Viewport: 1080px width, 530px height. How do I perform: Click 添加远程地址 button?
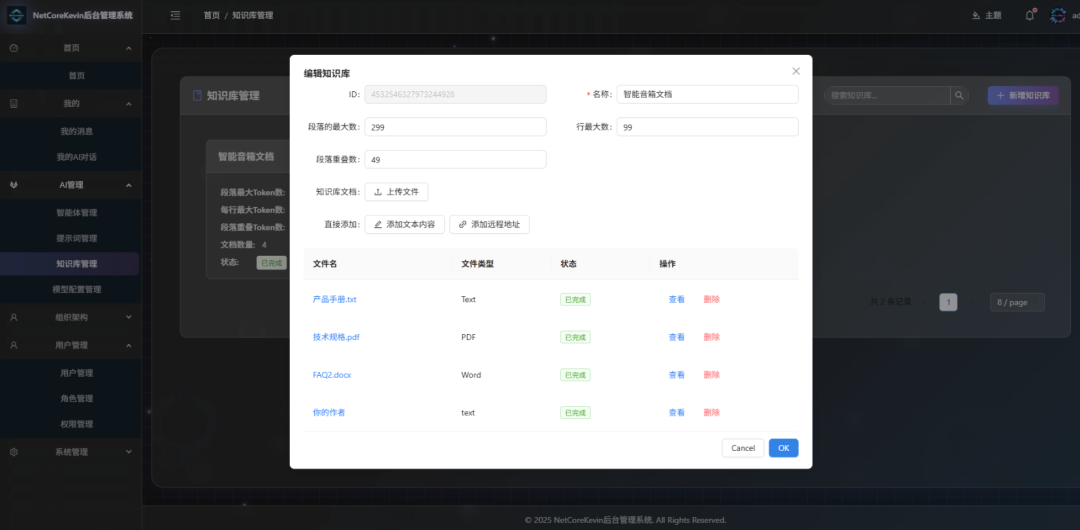coord(489,224)
